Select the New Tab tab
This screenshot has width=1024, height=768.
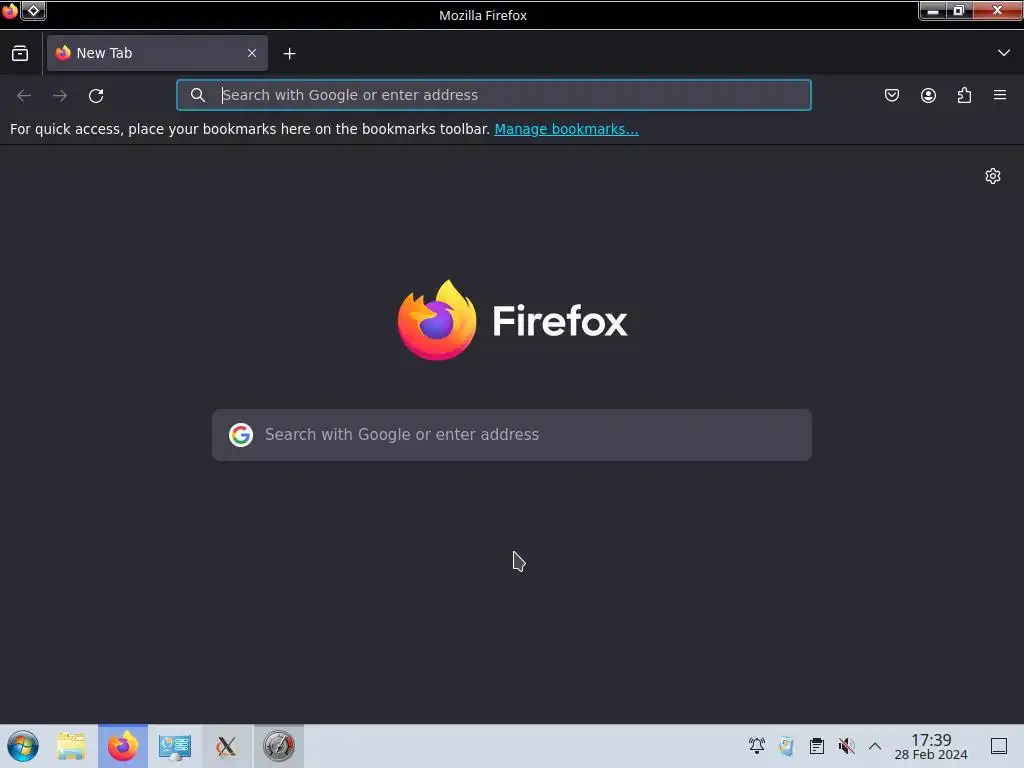(x=157, y=53)
